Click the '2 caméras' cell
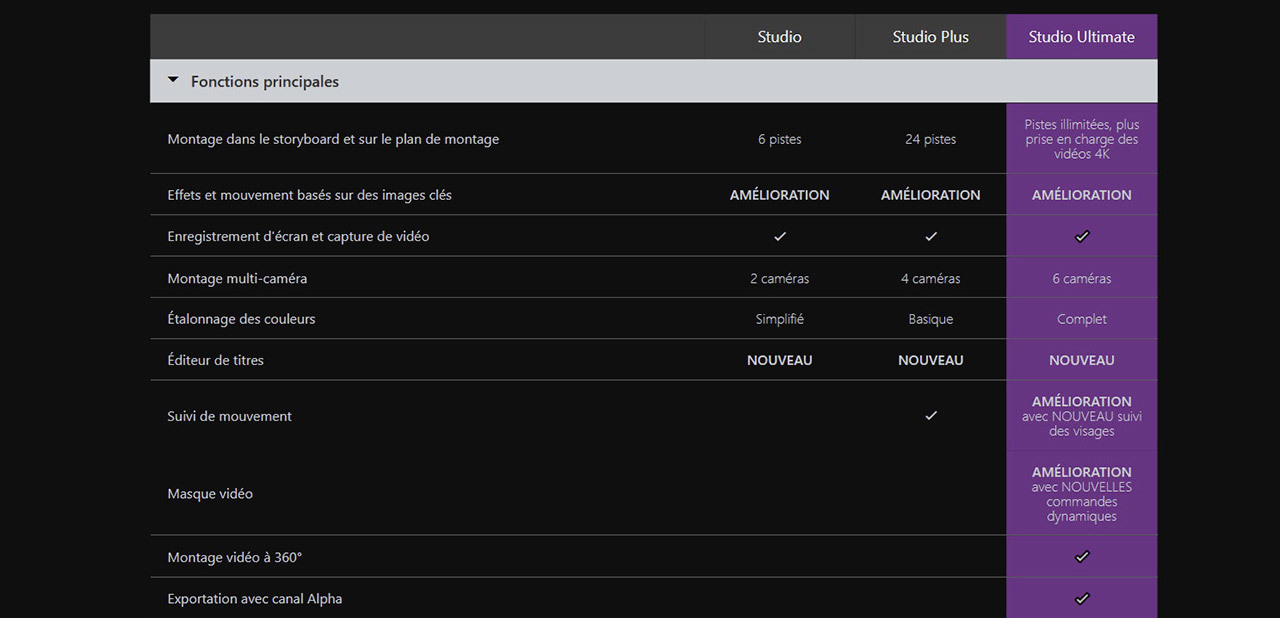The height and width of the screenshot is (618, 1280). coord(780,278)
